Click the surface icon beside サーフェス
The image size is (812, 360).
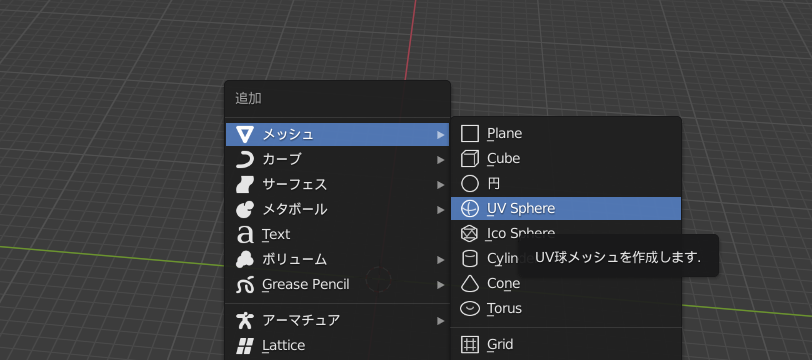coord(244,184)
